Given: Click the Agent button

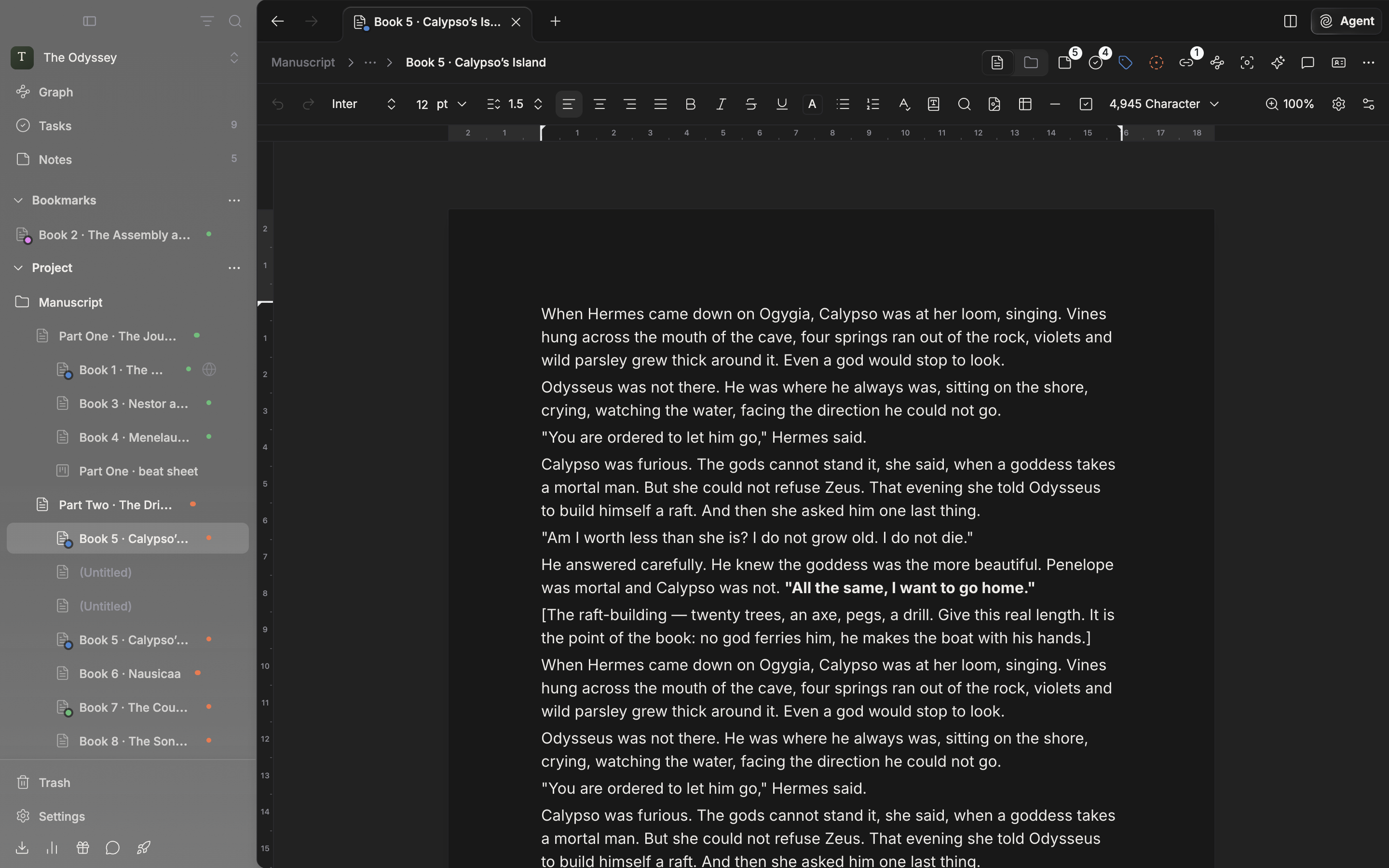Looking at the screenshot, I should pos(1347,21).
